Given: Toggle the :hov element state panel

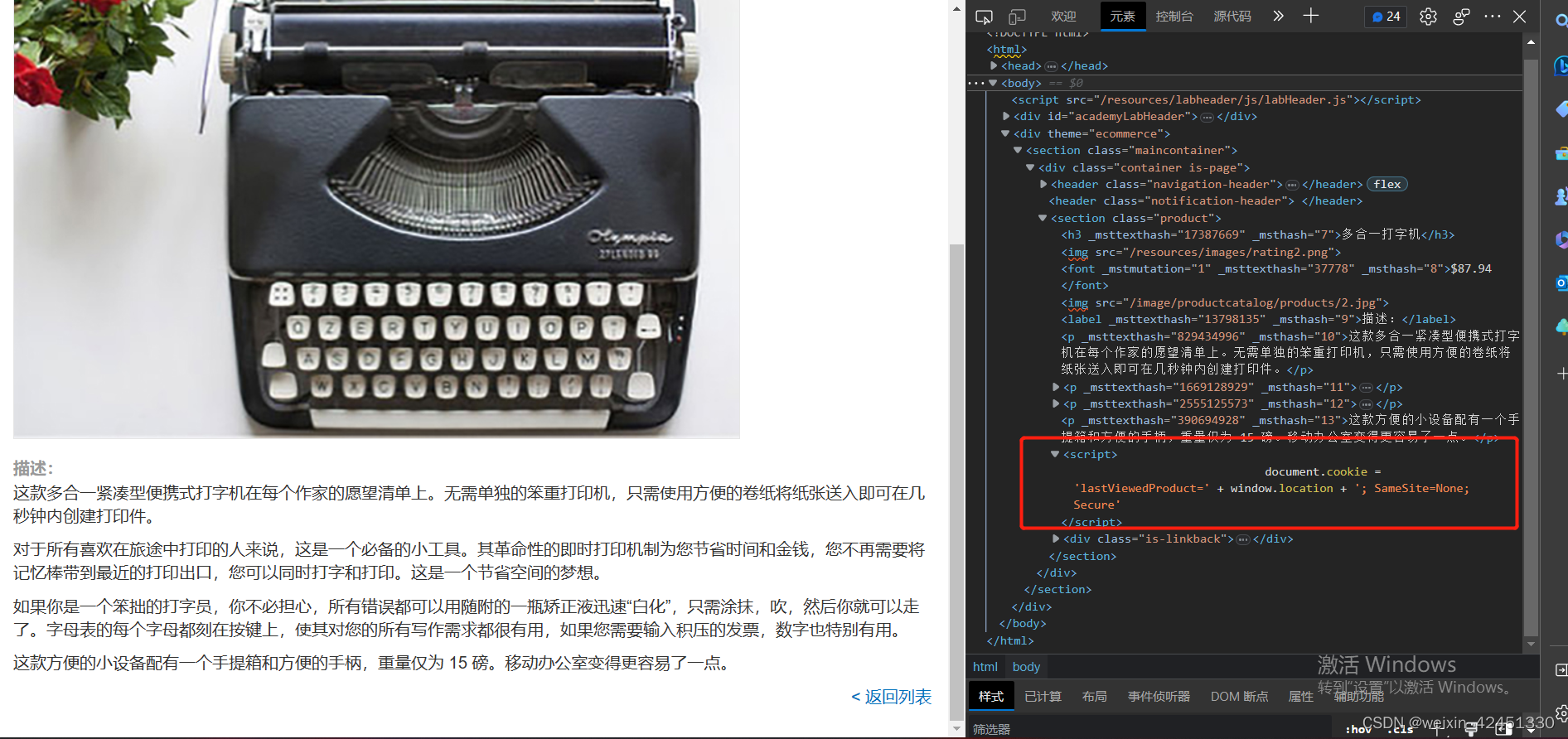Looking at the screenshot, I should pos(1357,729).
